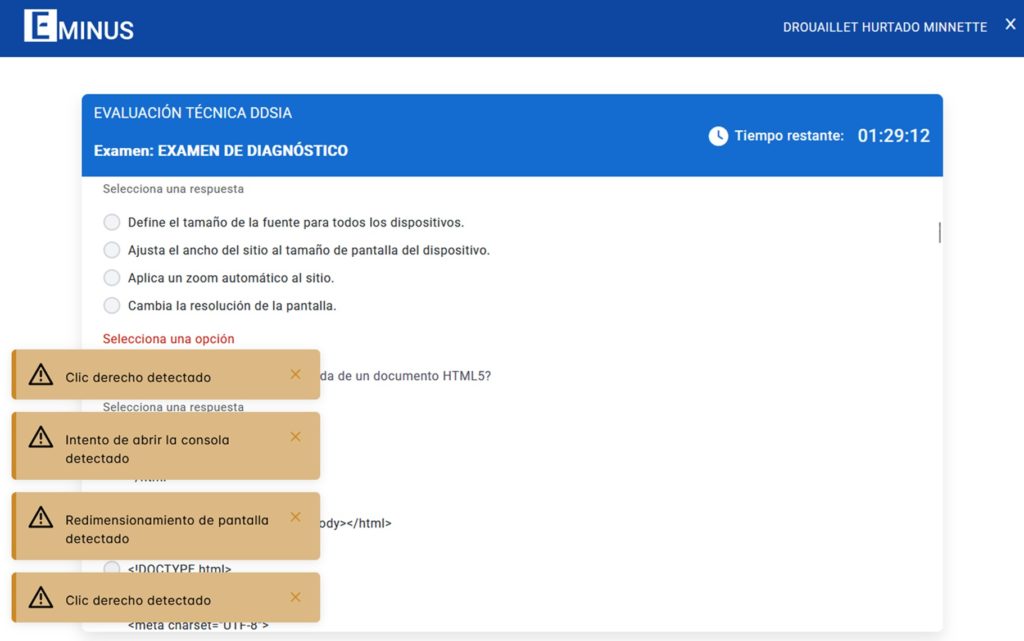This screenshot has height=641, width=1024.
Task: Dismiss the Intento de abrir la consola alert
Action: pos(295,437)
